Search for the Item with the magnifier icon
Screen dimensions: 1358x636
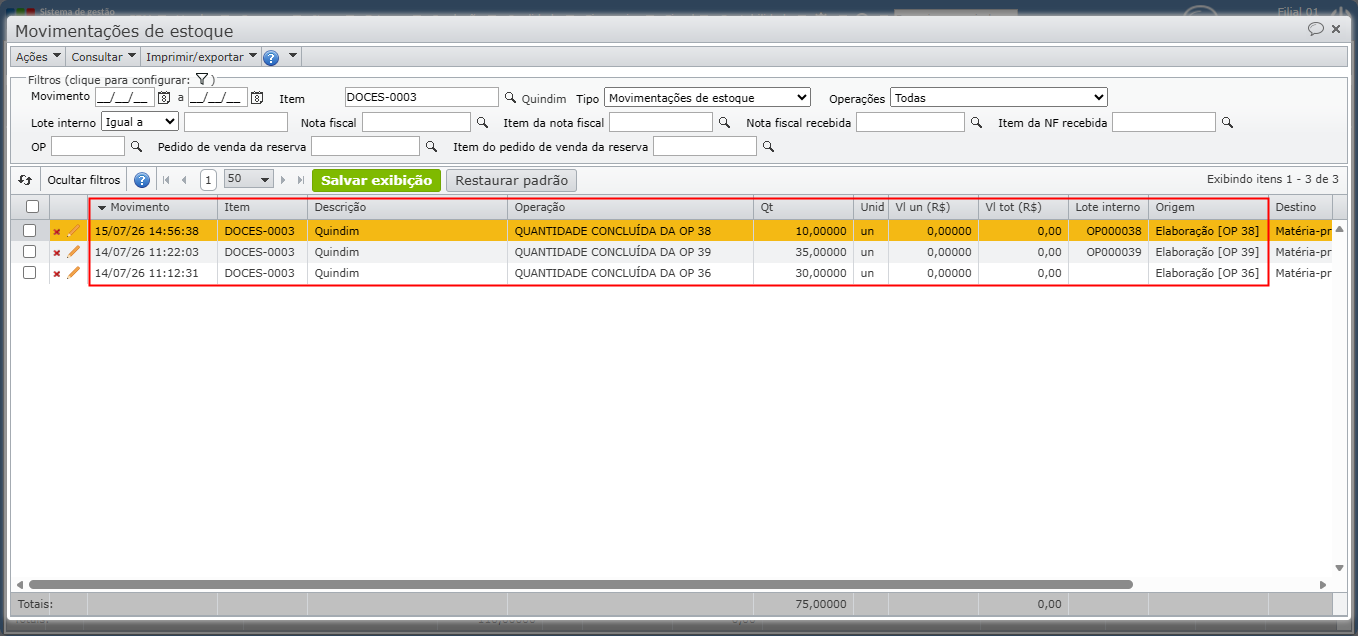point(509,98)
